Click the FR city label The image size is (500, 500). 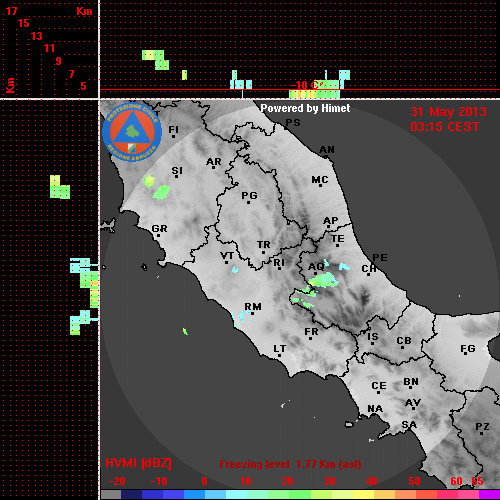[311, 332]
